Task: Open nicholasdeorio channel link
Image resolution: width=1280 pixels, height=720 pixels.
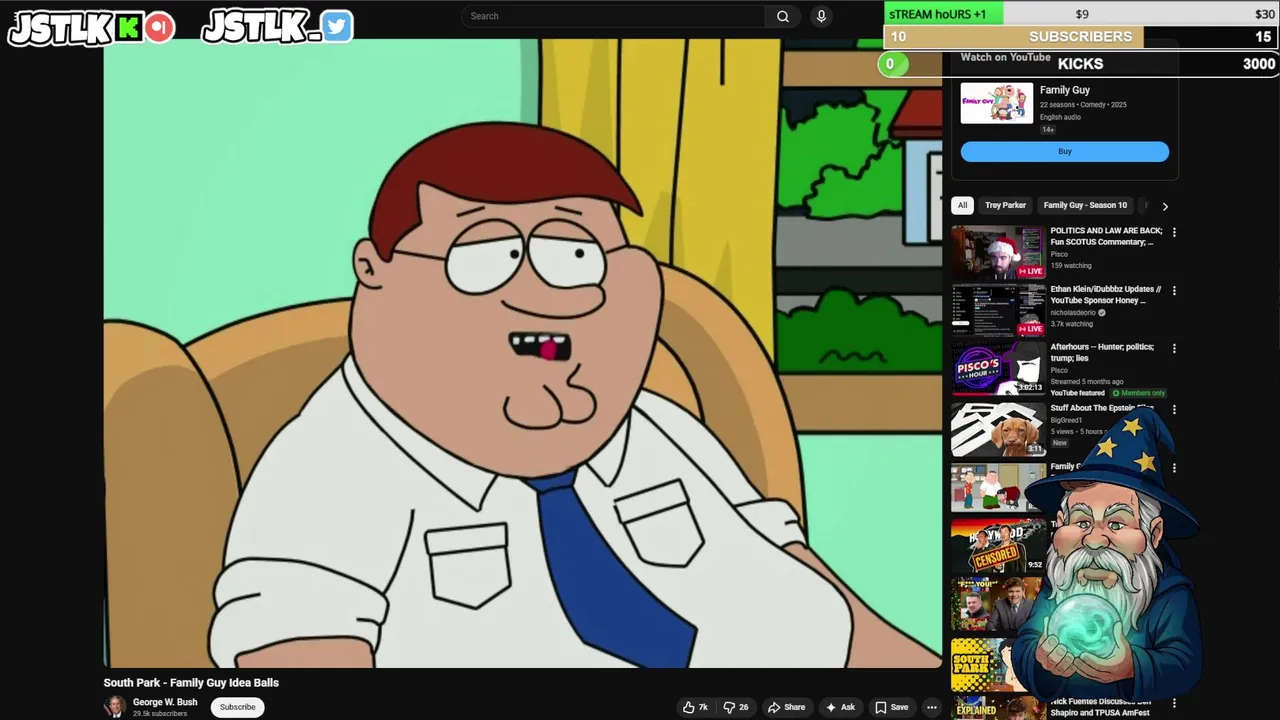Action: pyautogui.click(x=1073, y=312)
